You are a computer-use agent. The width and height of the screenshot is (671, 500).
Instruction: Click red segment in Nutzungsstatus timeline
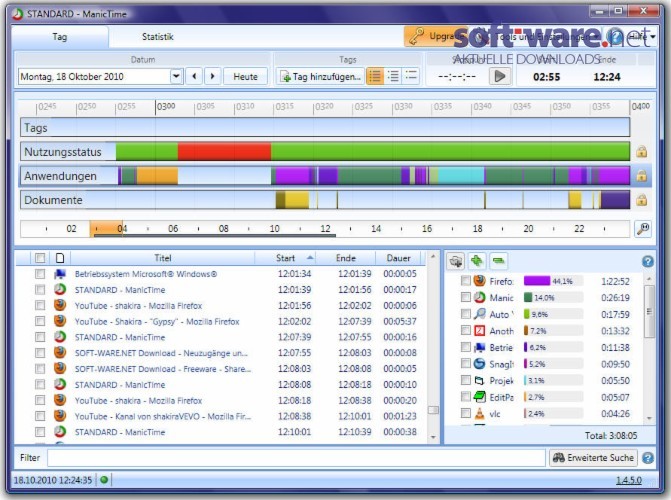coord(224,152)
